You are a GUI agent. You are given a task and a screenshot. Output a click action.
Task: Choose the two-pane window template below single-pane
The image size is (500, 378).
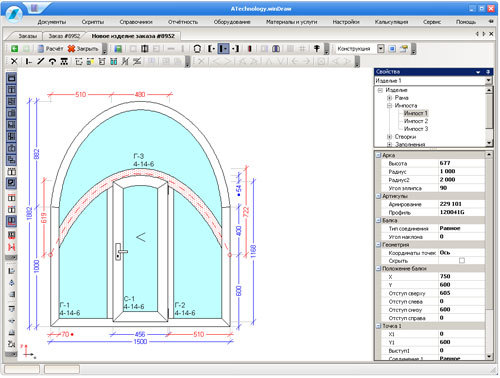pos(12,90)
